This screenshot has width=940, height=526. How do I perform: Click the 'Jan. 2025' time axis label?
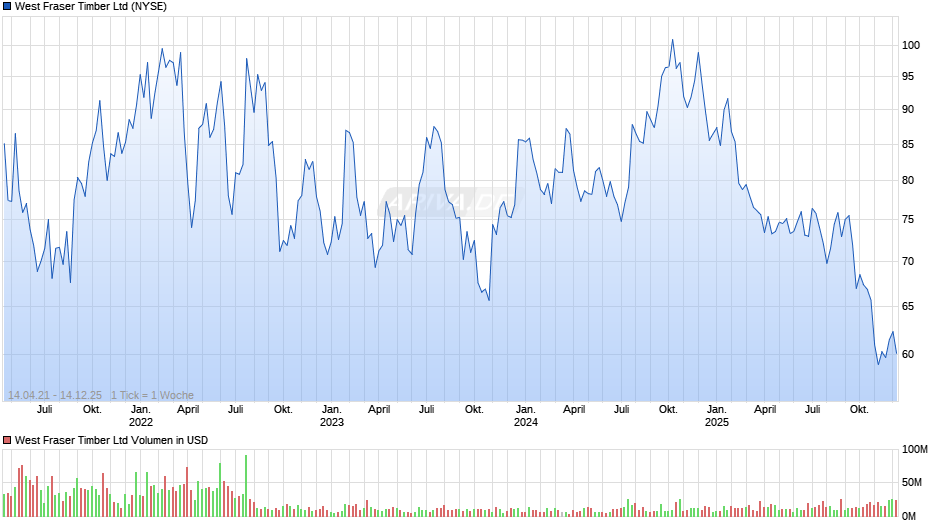pyautogui.click(x=716, y=416)
